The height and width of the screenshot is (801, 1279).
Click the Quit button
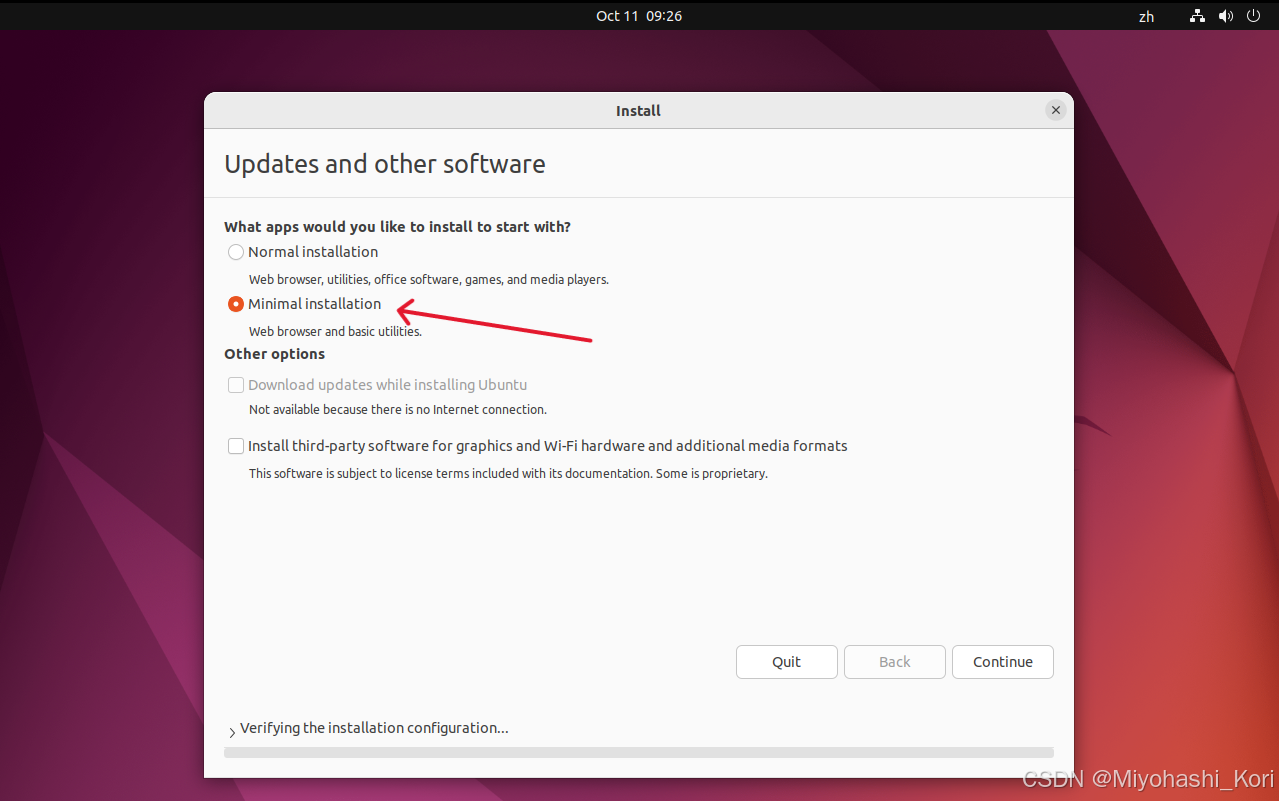coord(786,662)
